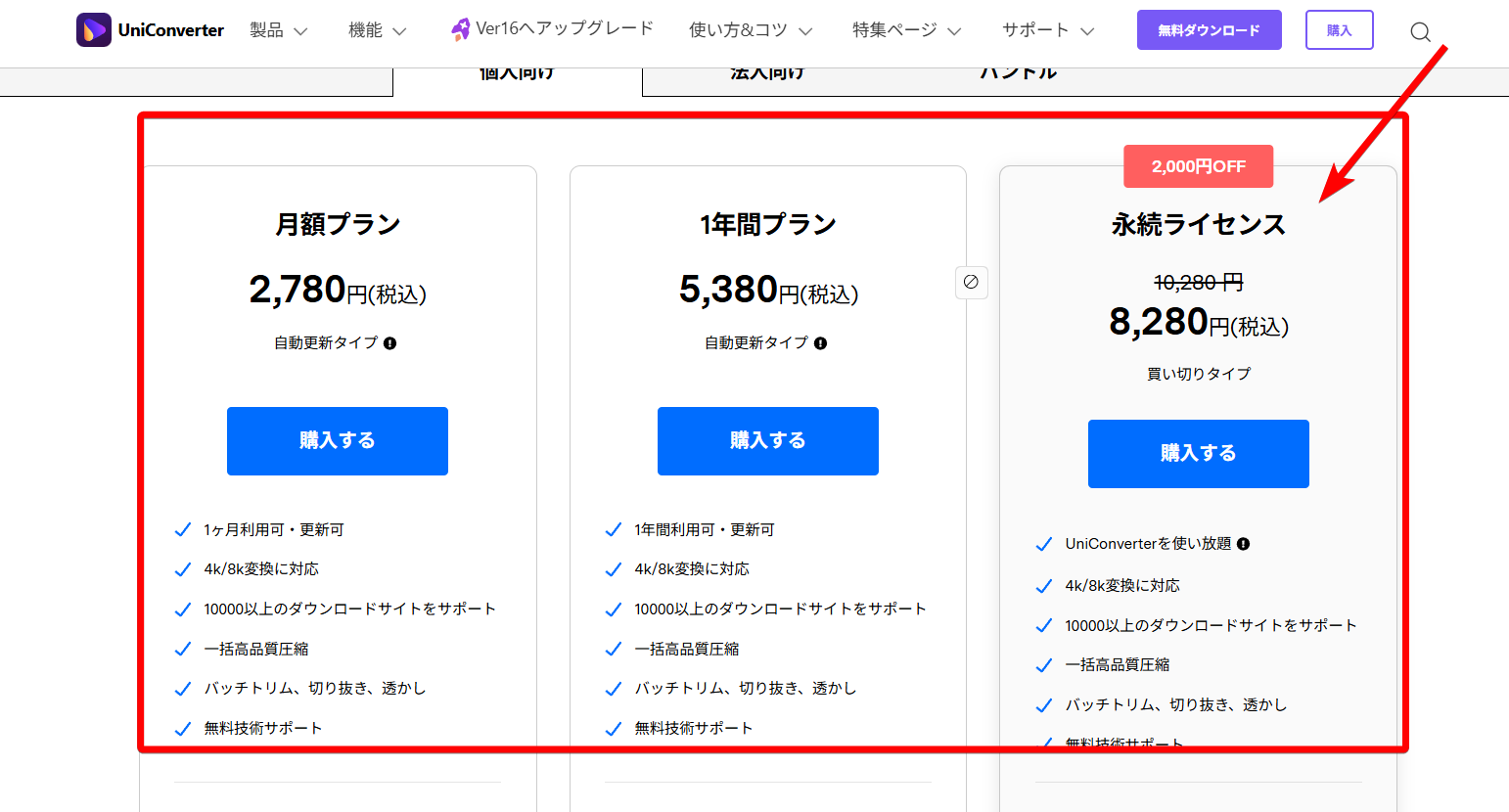Click the rocket icon beside Ver16 upgrade

tap(460, 29)
